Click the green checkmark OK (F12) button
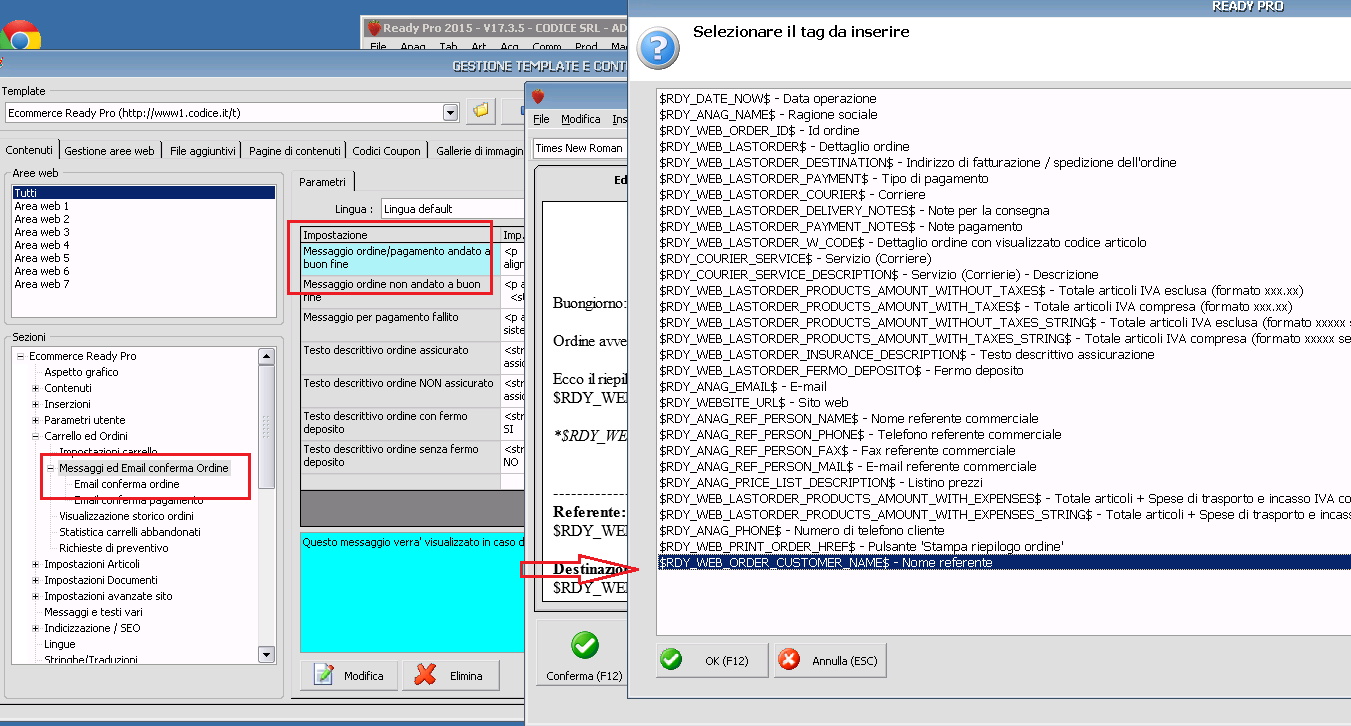The height and width of the screenshot is (726, 1351). click(x=711, y=661)
